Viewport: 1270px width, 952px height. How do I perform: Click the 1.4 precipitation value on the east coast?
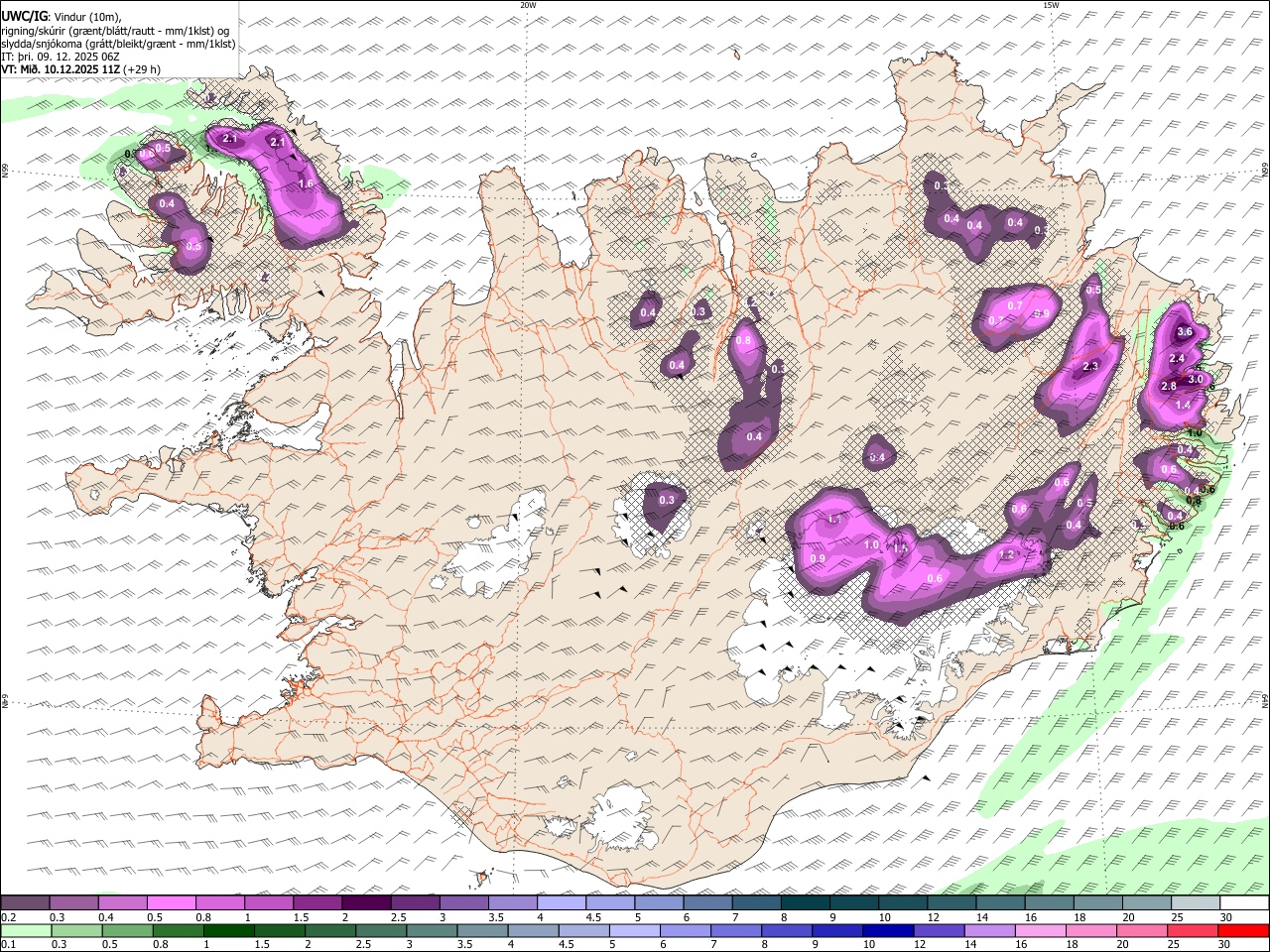point(1183,406)
